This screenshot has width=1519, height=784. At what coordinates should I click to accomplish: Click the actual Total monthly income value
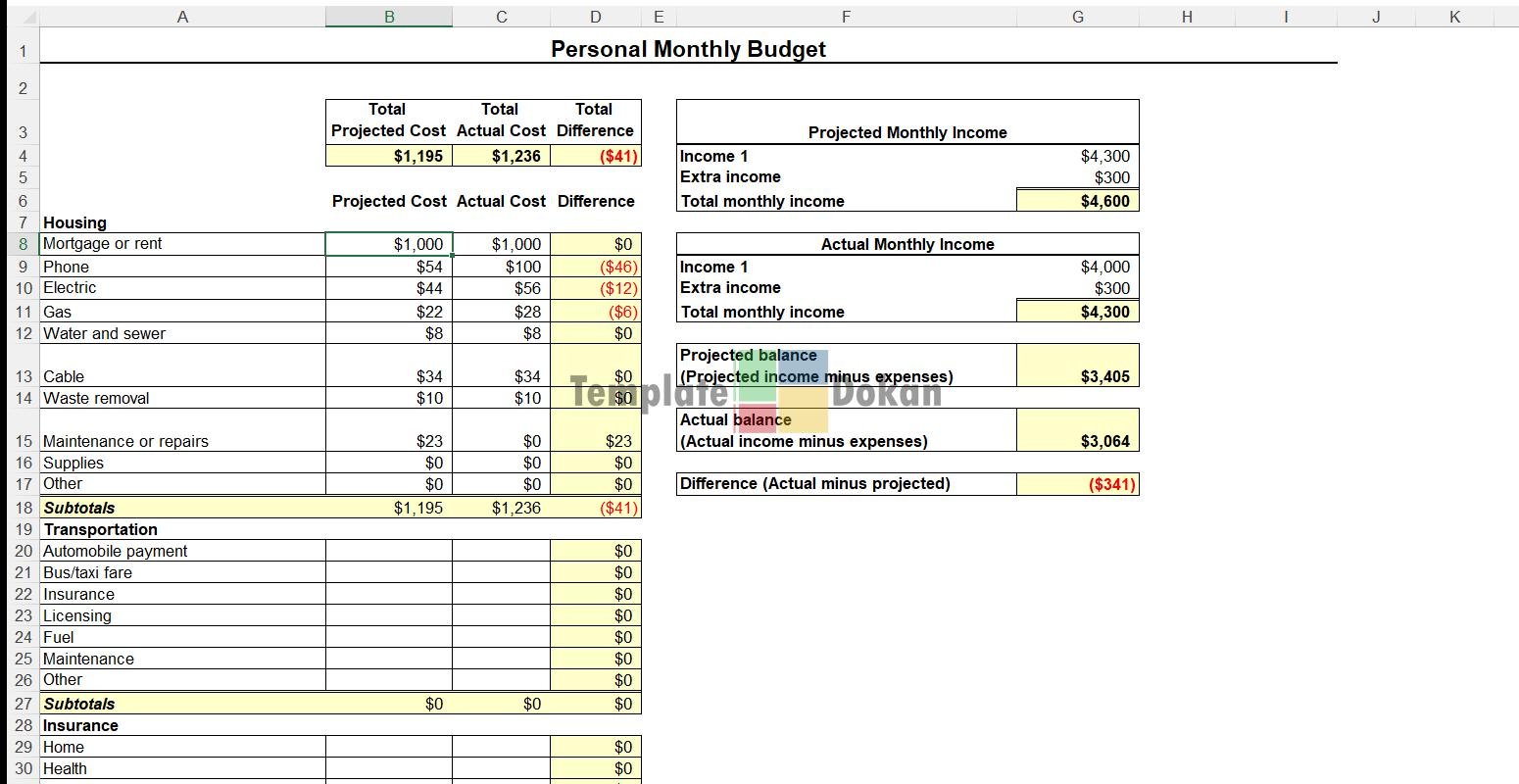click(x=1078, y=312)
